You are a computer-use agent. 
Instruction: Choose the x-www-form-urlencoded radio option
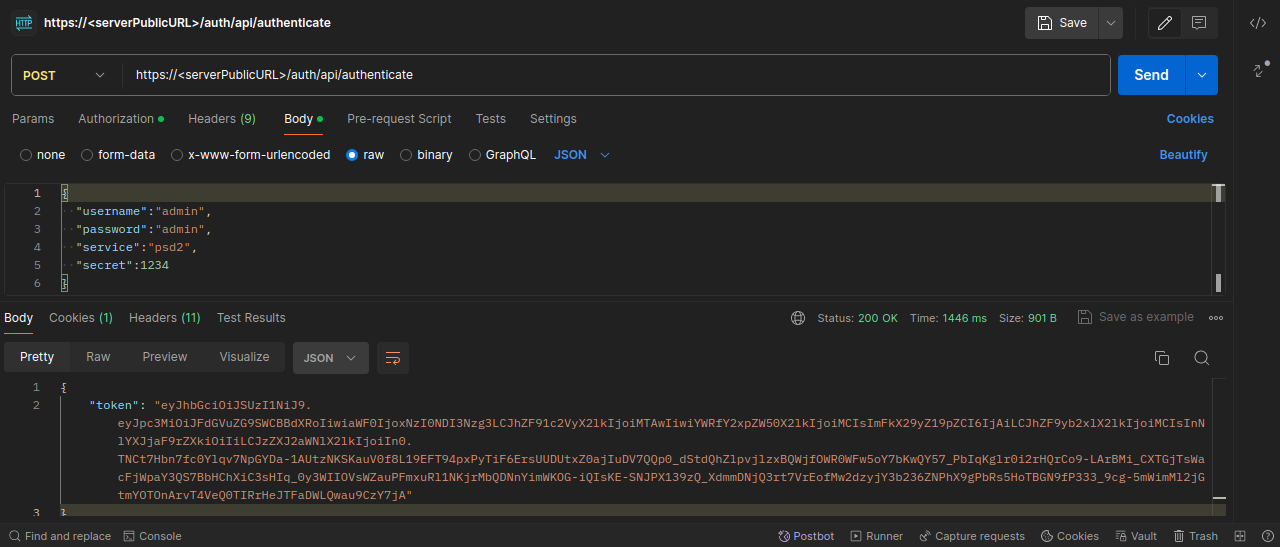pos(178,155)
